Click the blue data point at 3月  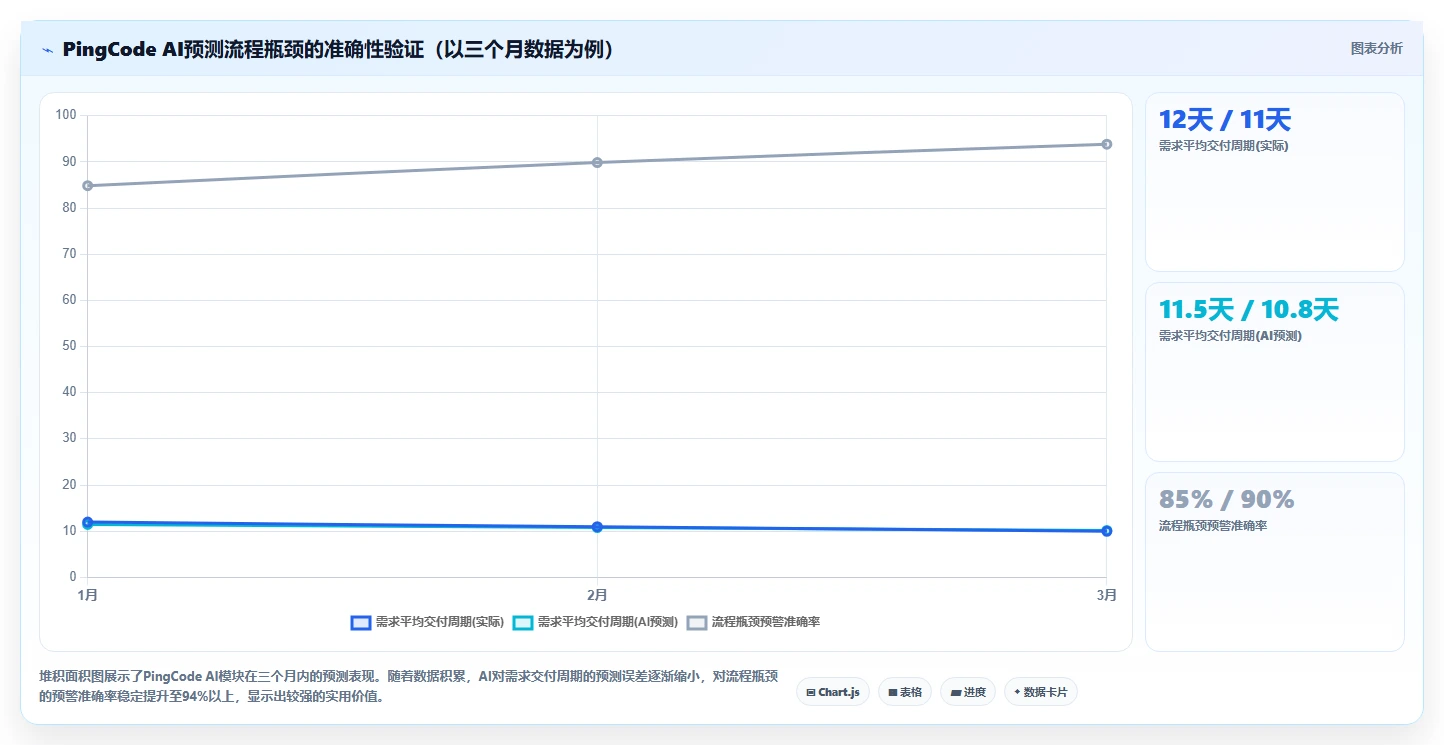(x=1106, y=531)
